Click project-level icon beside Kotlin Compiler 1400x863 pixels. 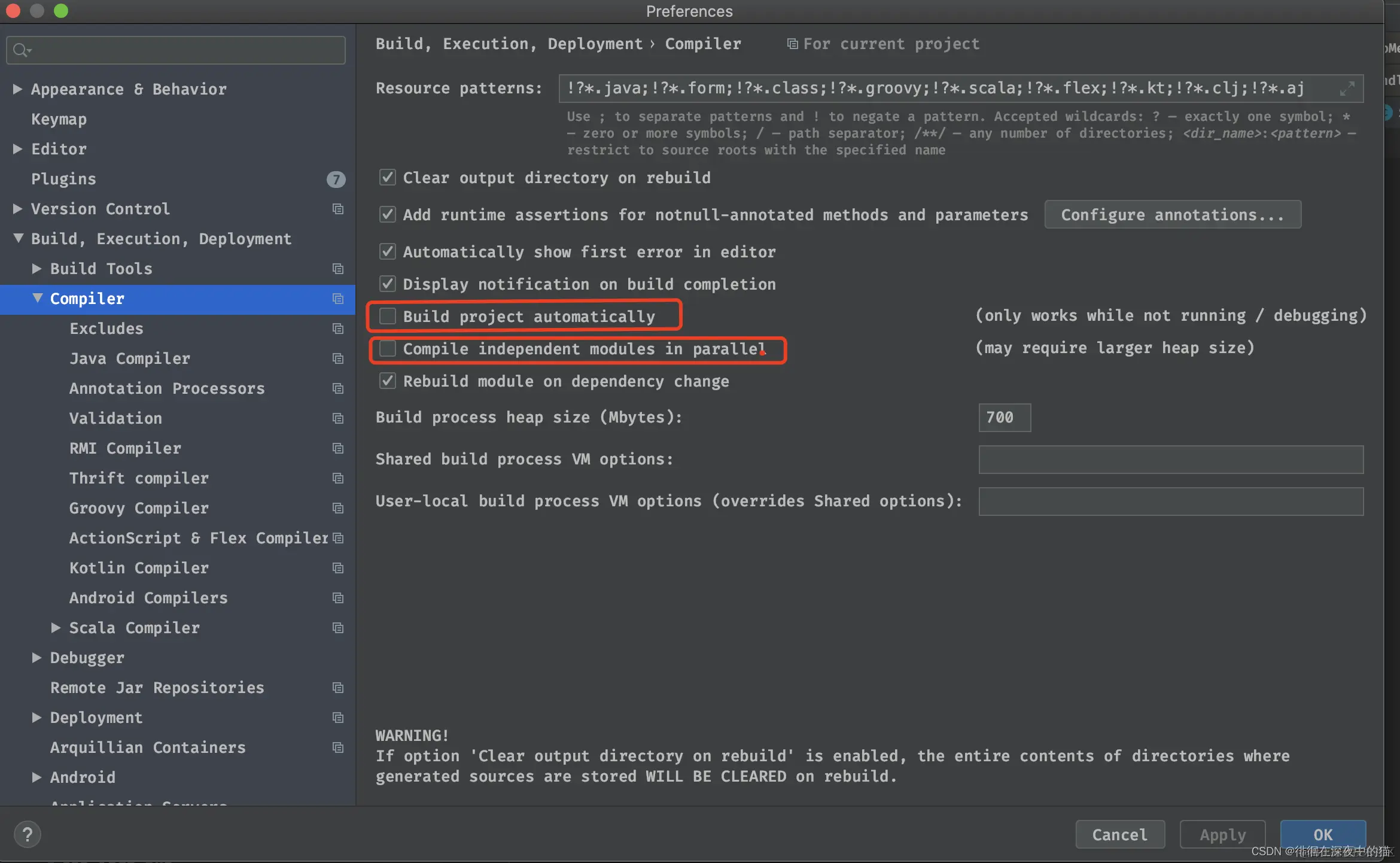click(338, 568)
